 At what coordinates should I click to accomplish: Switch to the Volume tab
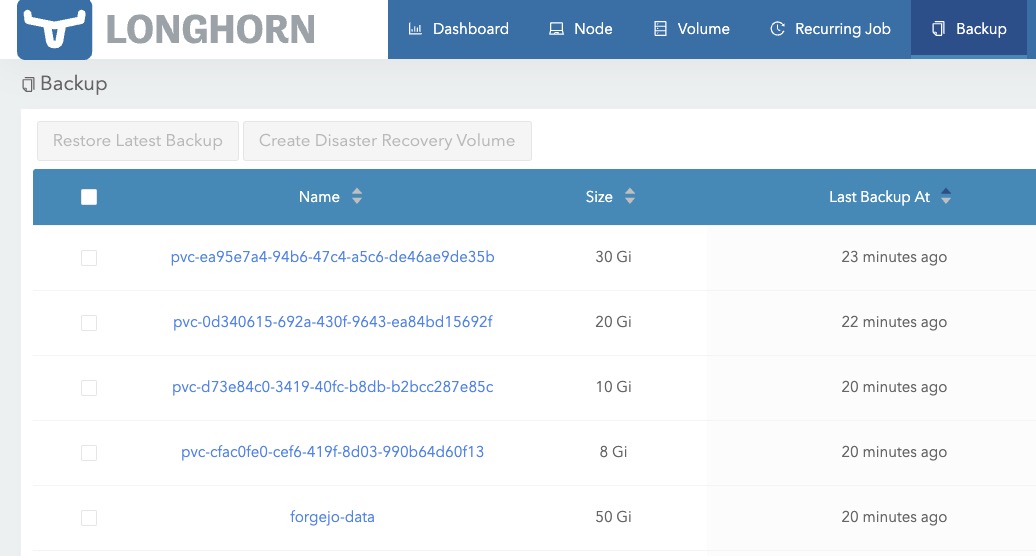point(692,29)
